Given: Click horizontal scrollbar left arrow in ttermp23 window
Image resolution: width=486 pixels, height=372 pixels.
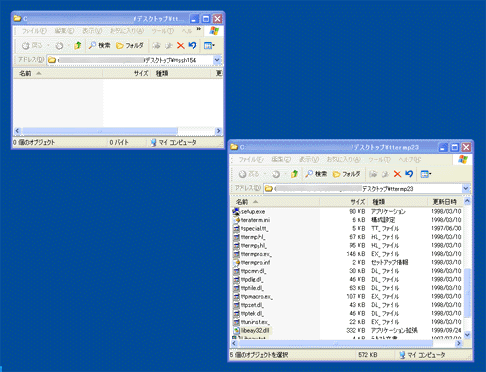Looking at the screenshot, I should [x=234, y=343].
